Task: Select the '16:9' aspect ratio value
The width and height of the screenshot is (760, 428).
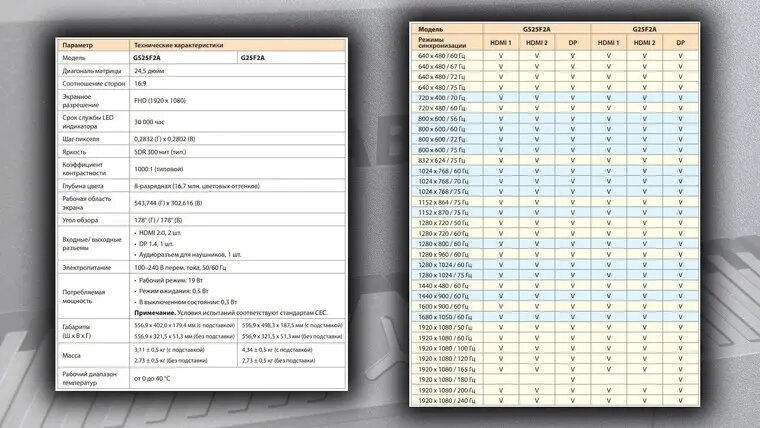Action: click(x=140, y=83)
